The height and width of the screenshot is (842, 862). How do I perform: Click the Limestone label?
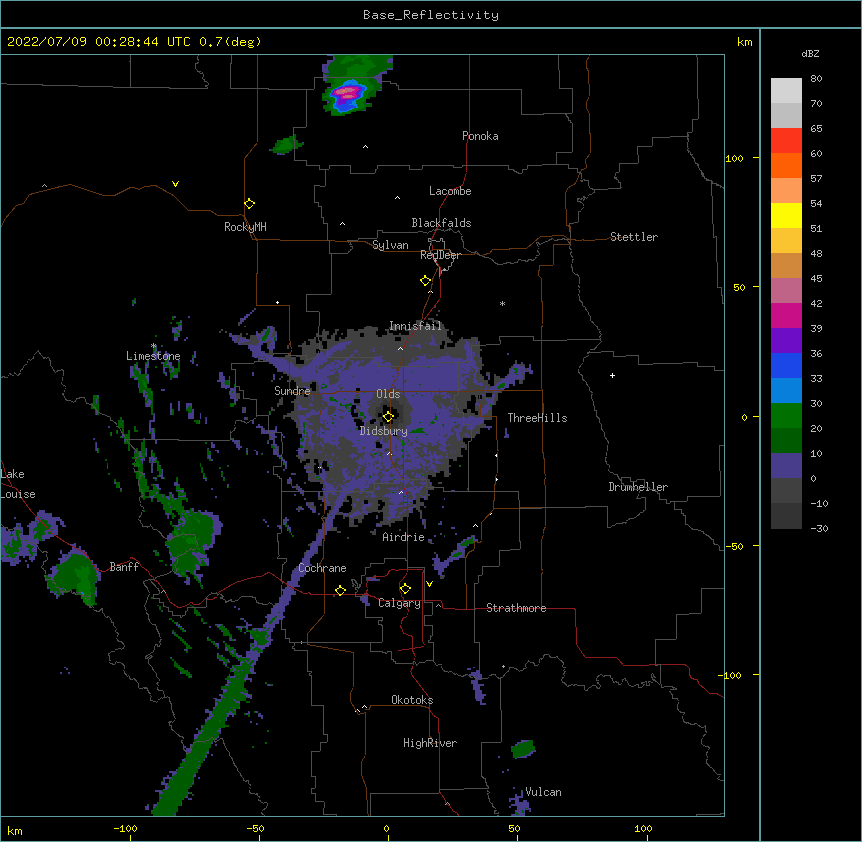pos(153,356)
